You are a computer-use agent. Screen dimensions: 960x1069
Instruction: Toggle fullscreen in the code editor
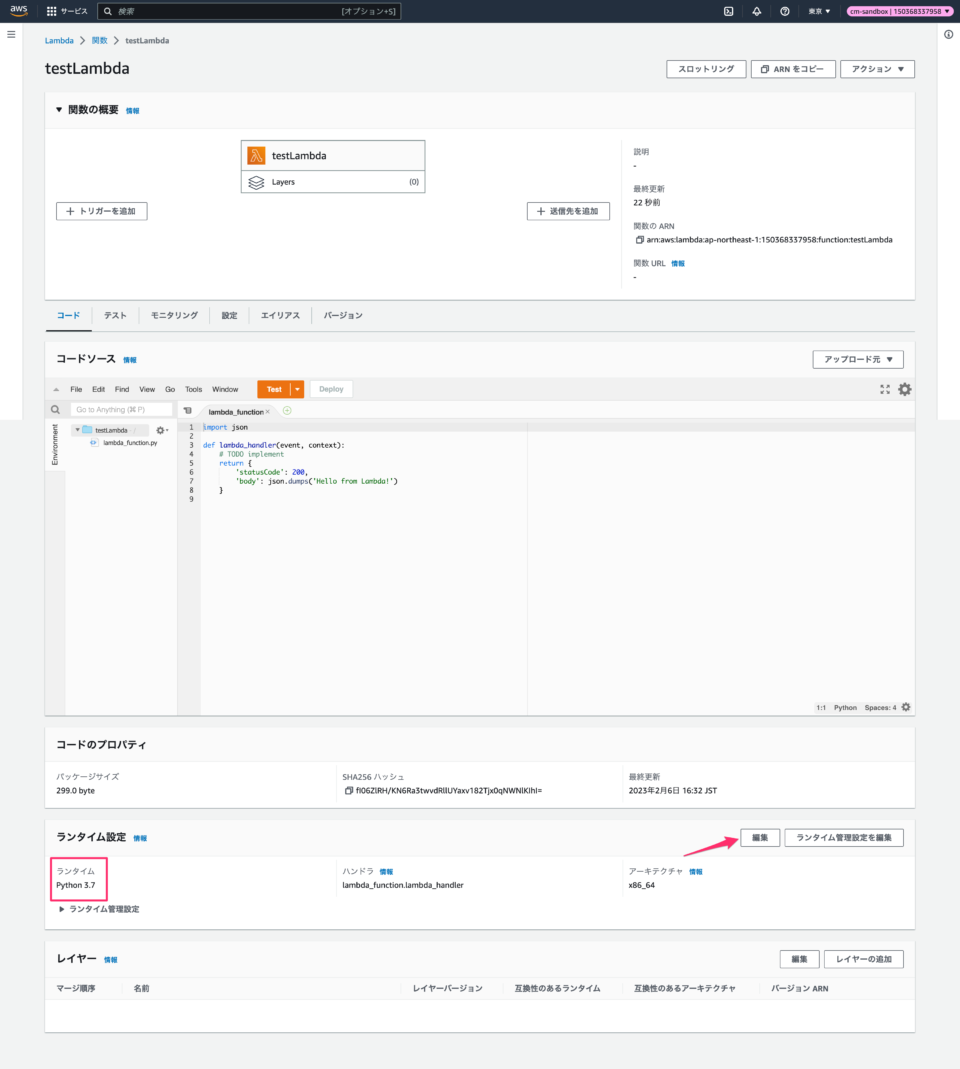884,389
